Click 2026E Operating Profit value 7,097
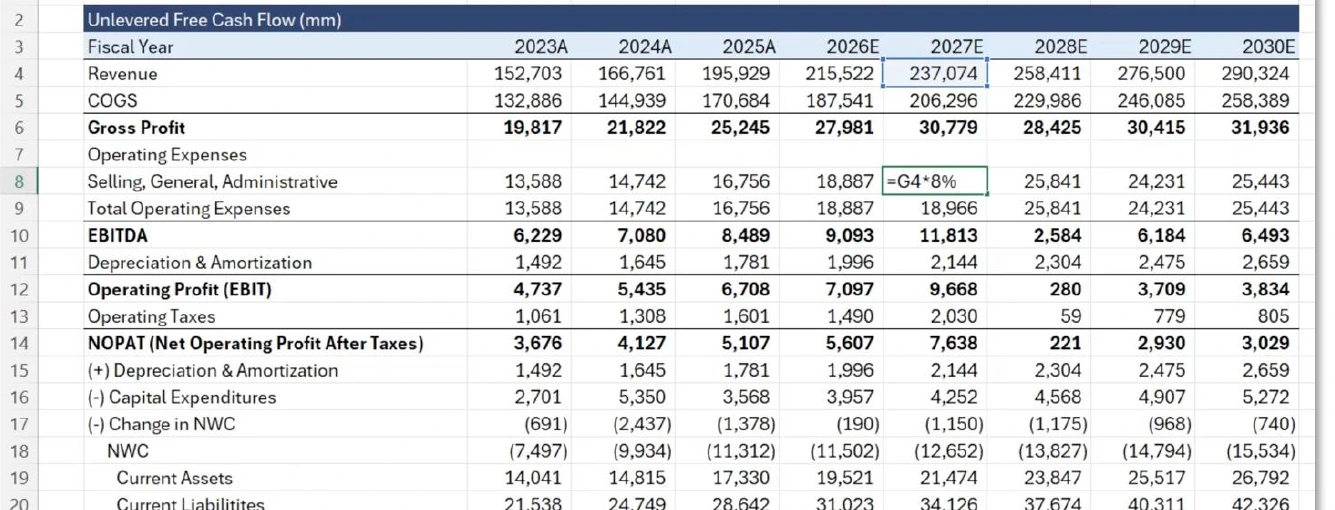 [x=850, y=289]
